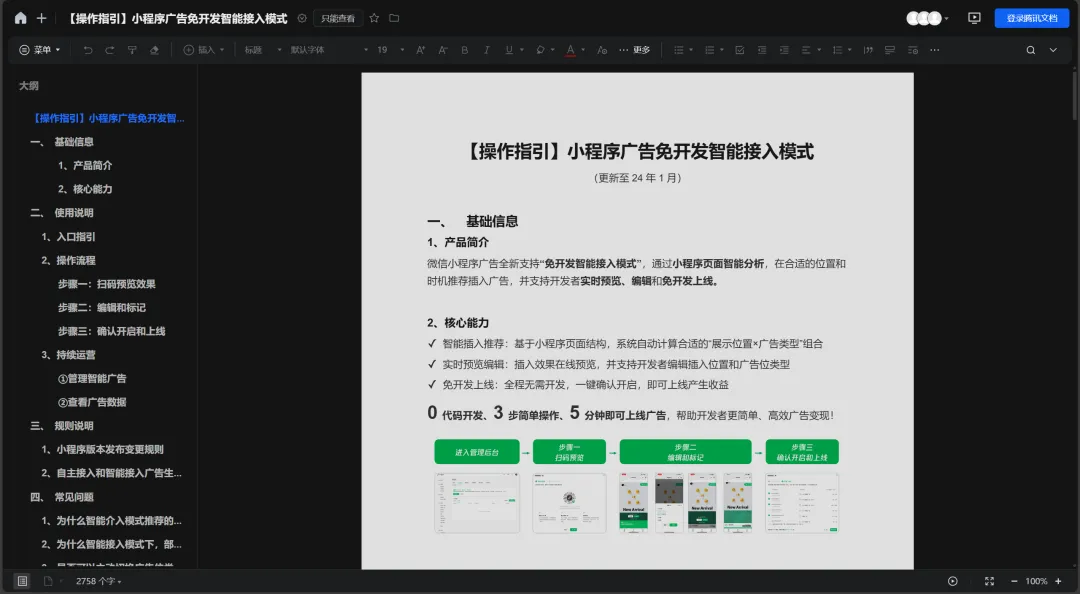Open the line spacing dropdown
Viewport: 1080px width, 594px height.
click(x=842, y=50)
